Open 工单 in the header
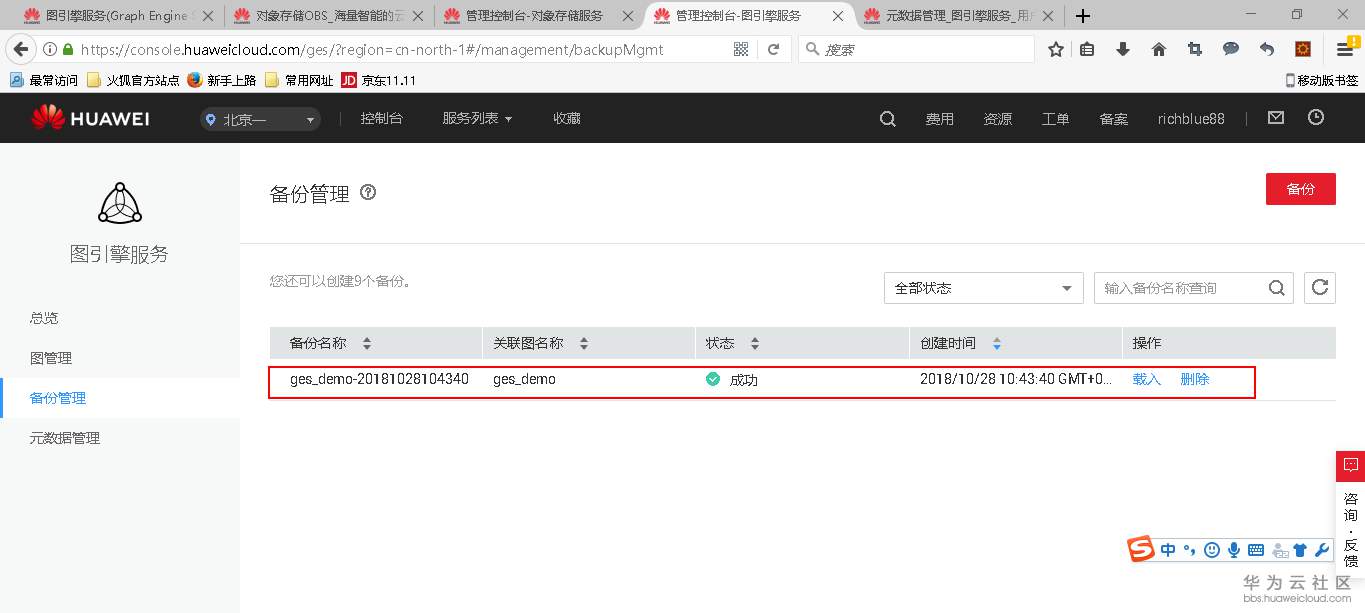Screen dimensions: 1365x613 [x=1056, y=119]
